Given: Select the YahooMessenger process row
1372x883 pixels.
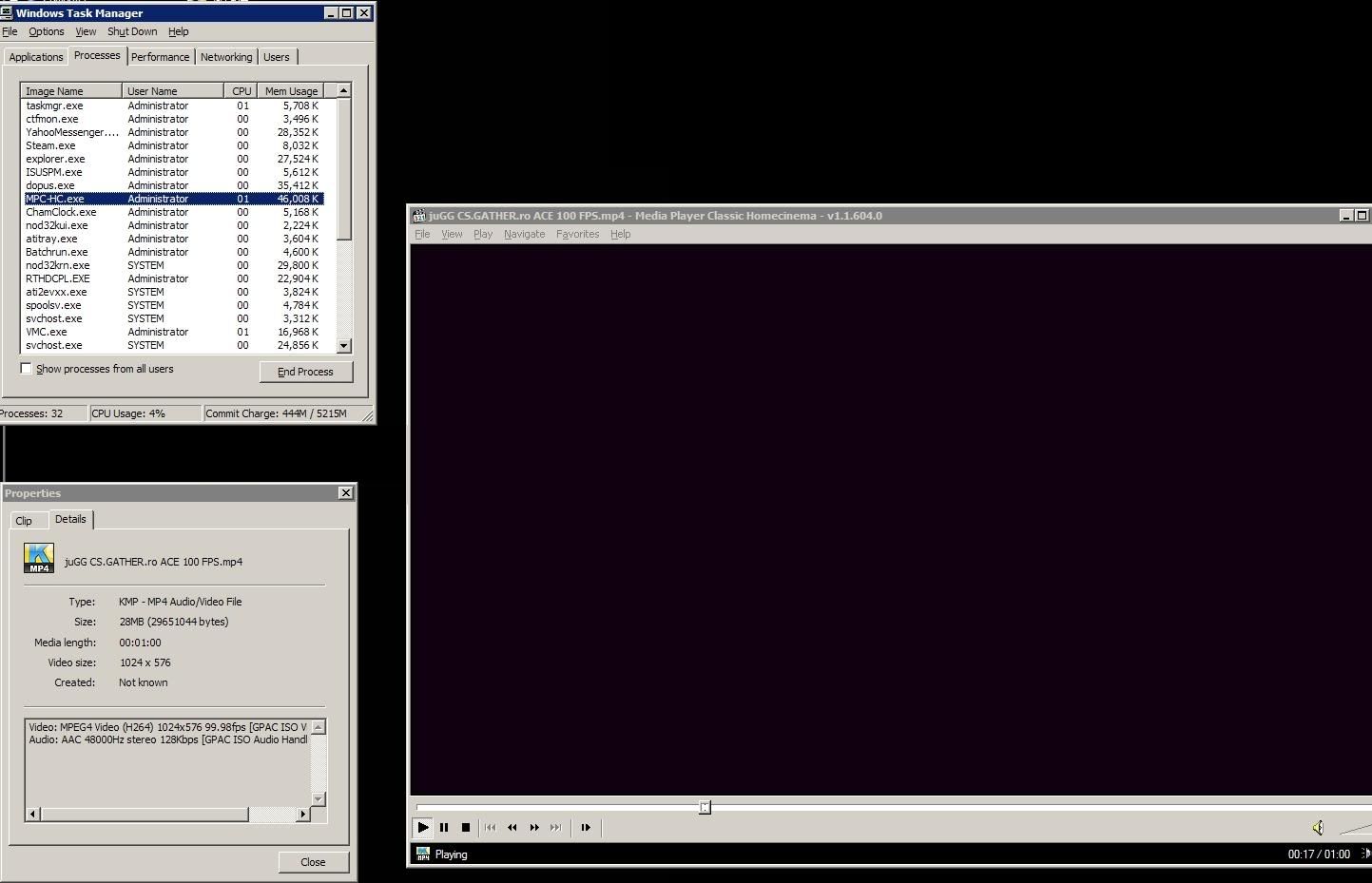Looking at the screenshot, I should pos(71,132).
